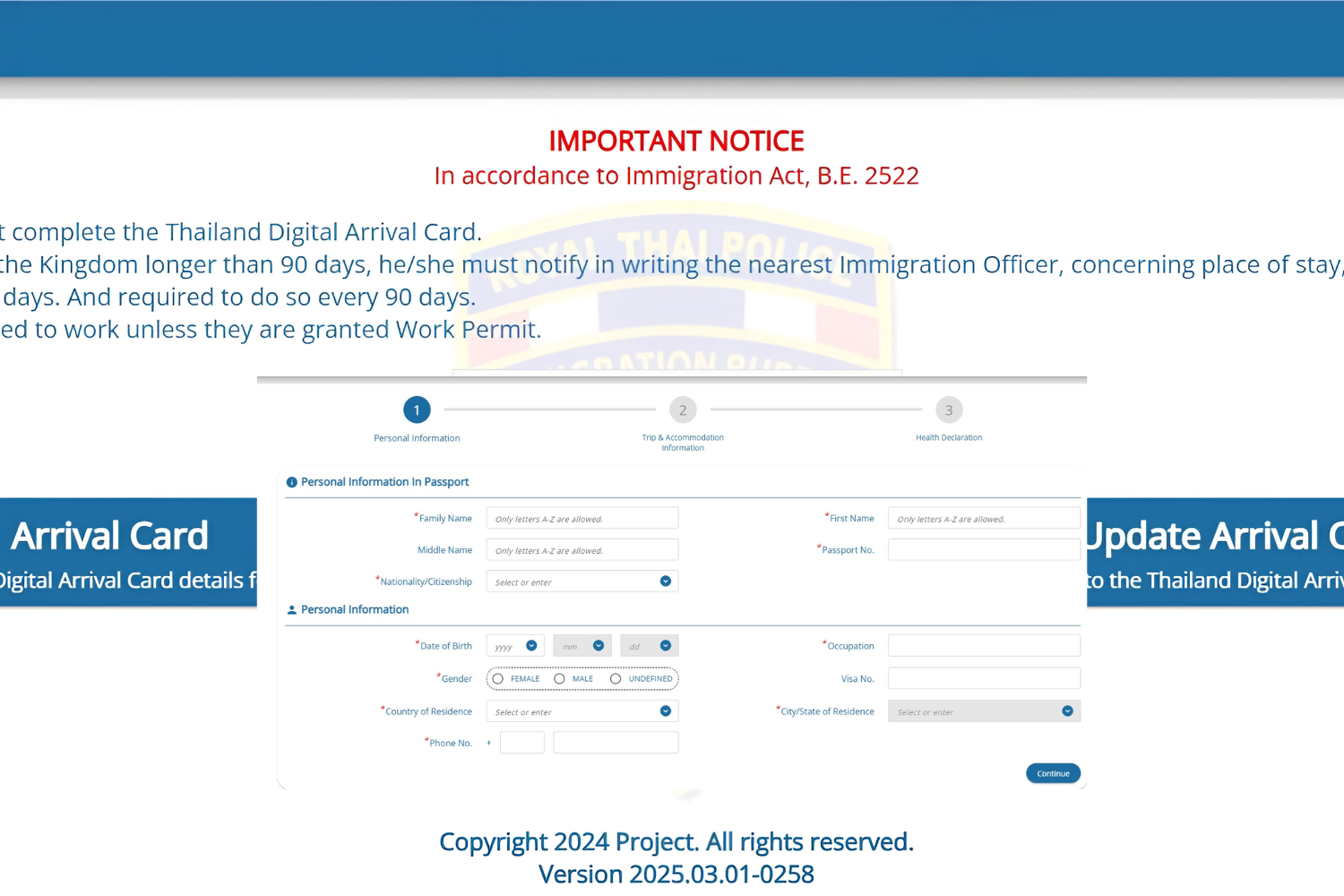Click the person icon beside Personal Information heading

pos(291,610)
